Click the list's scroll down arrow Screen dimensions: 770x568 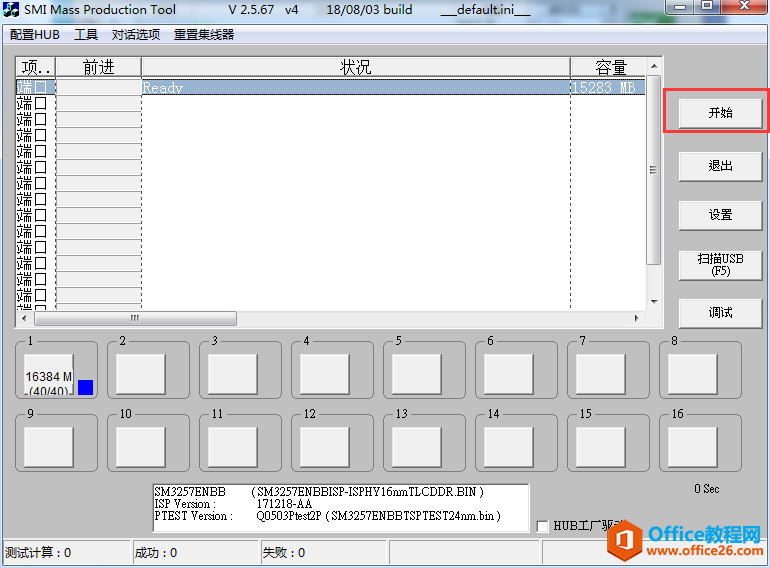click(654, 301)
